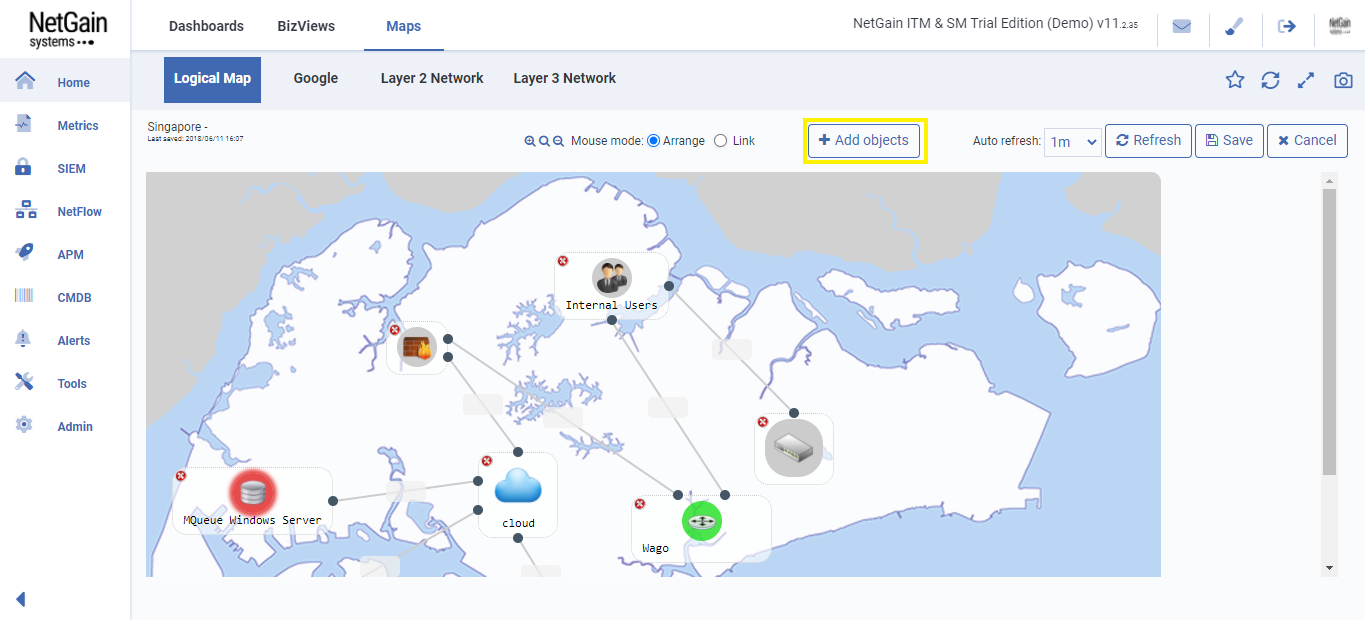1365x620 pixels.
Task: Remove the gray switch node via red X
Action: (763, 422)
